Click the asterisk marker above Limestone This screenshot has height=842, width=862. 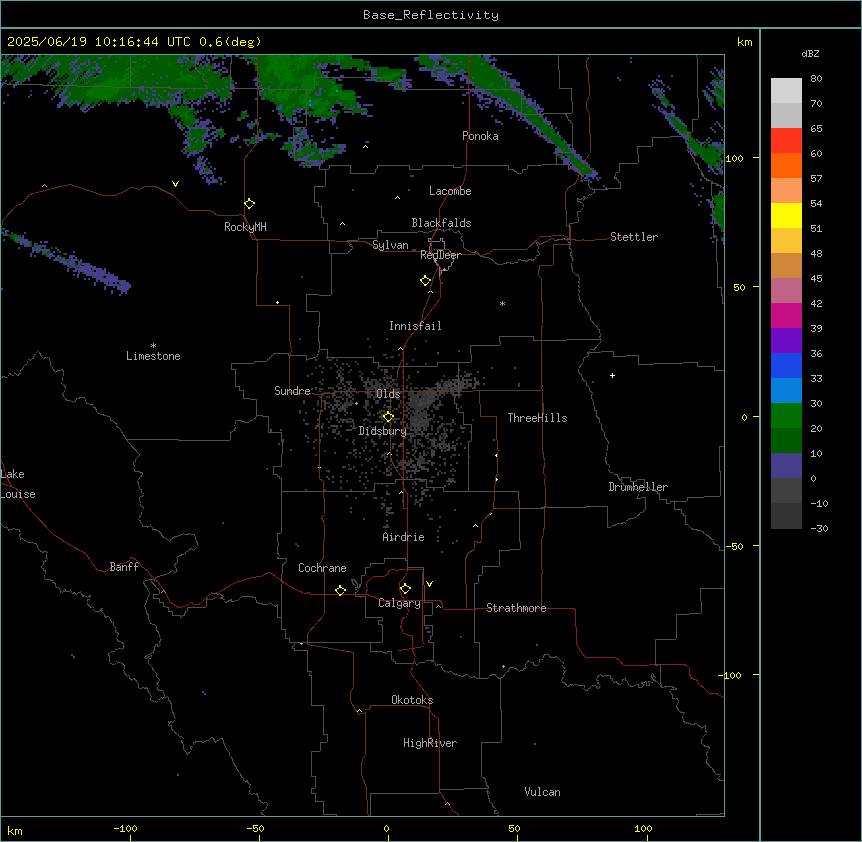(153, 345)
